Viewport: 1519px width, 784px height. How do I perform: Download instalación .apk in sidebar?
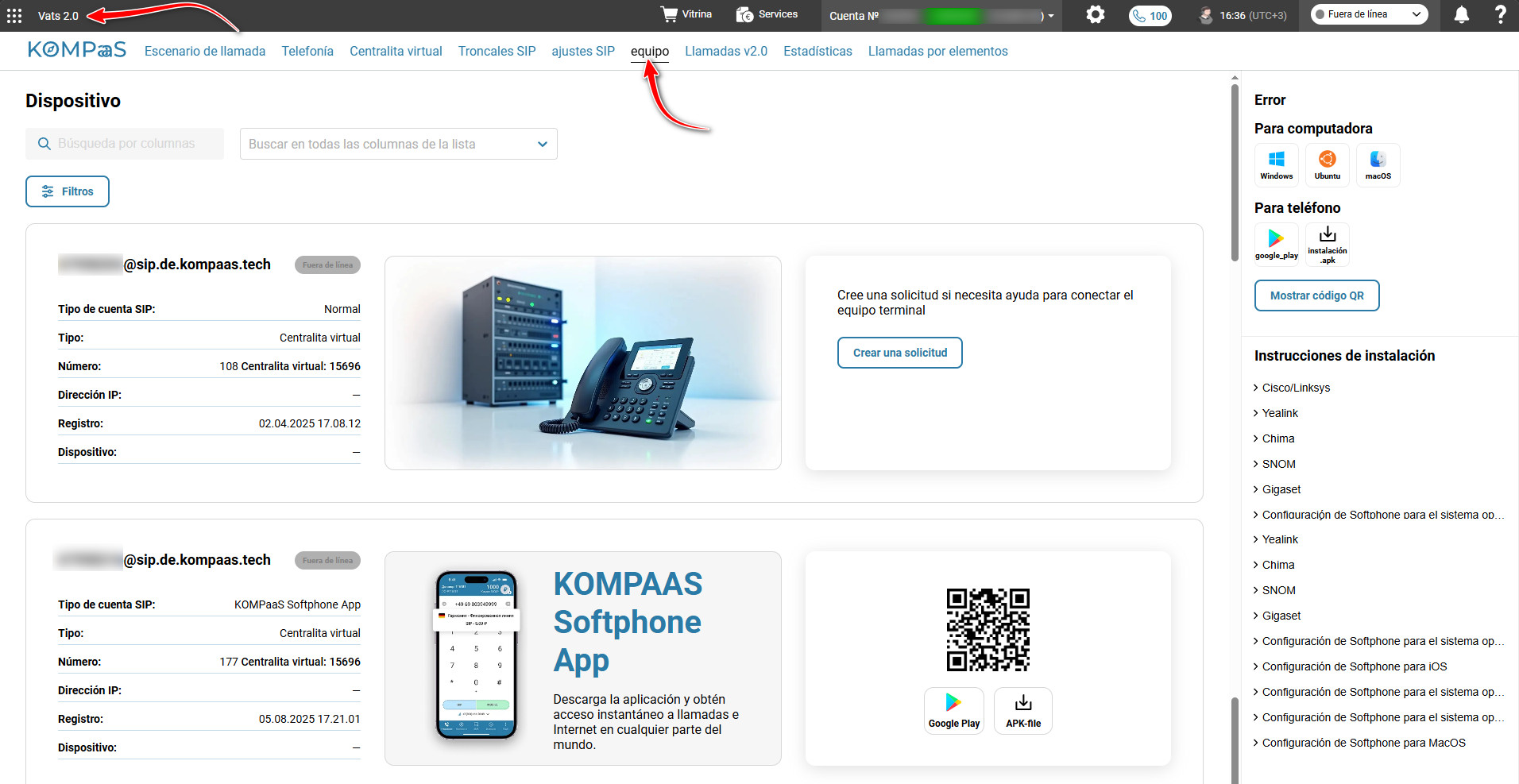[1327, 245]
